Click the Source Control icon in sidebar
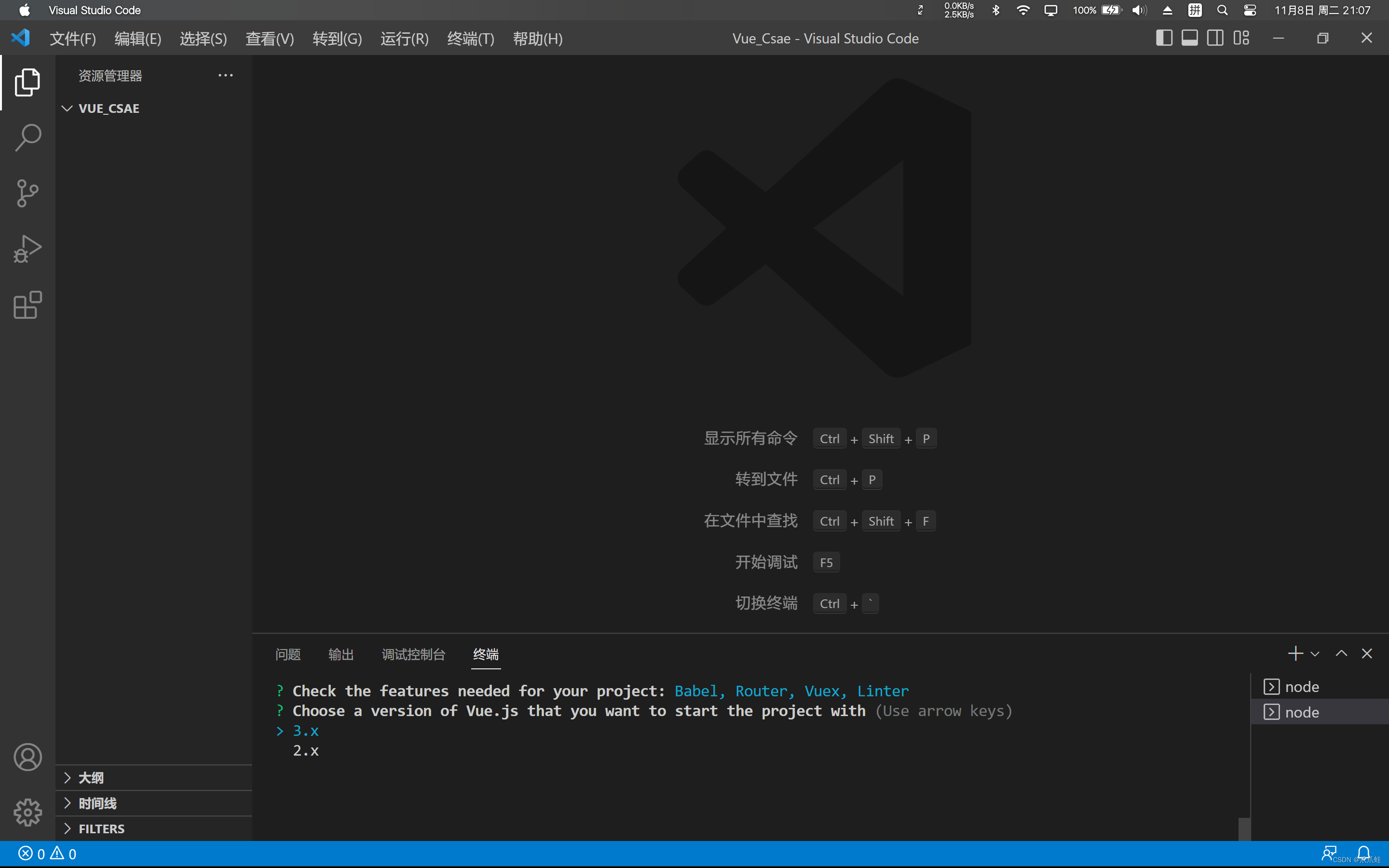This screenshot has width=1389, height=868. point(27,192)
